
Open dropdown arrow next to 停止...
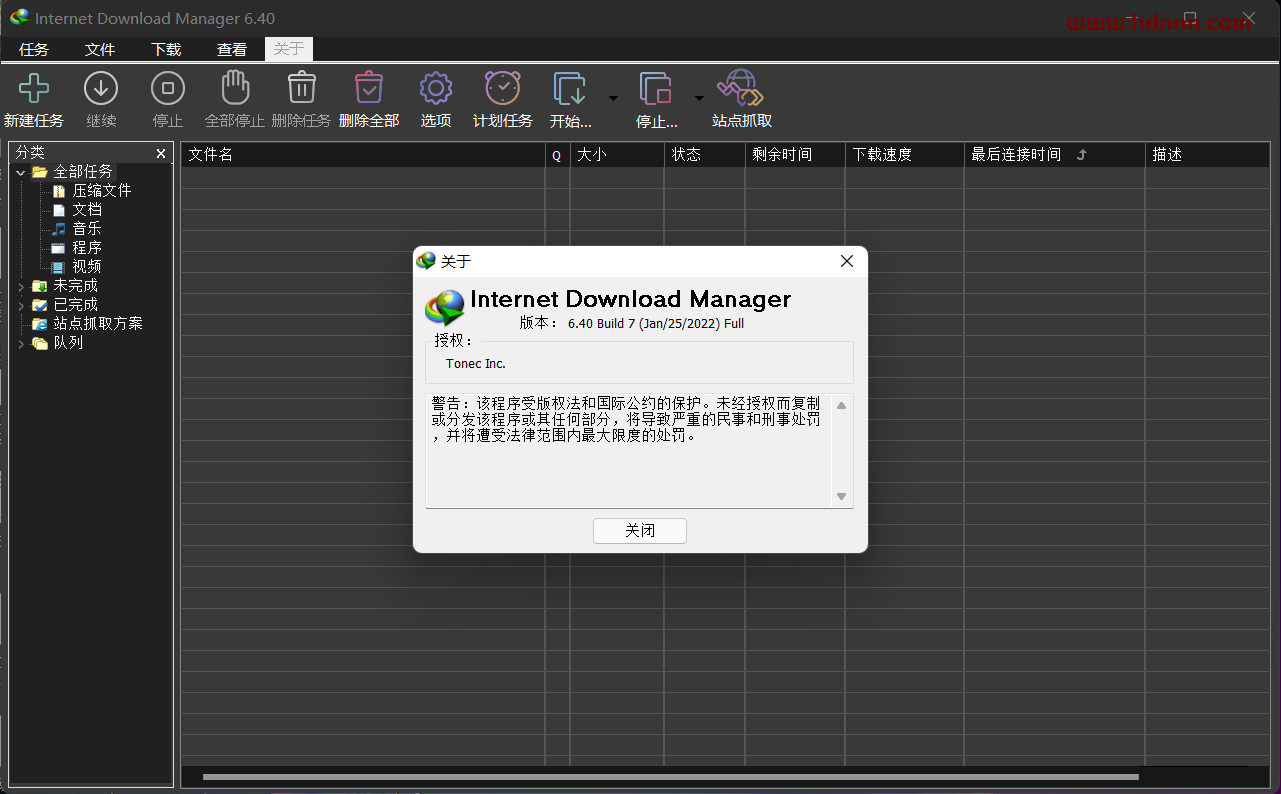tap(699, 98)
